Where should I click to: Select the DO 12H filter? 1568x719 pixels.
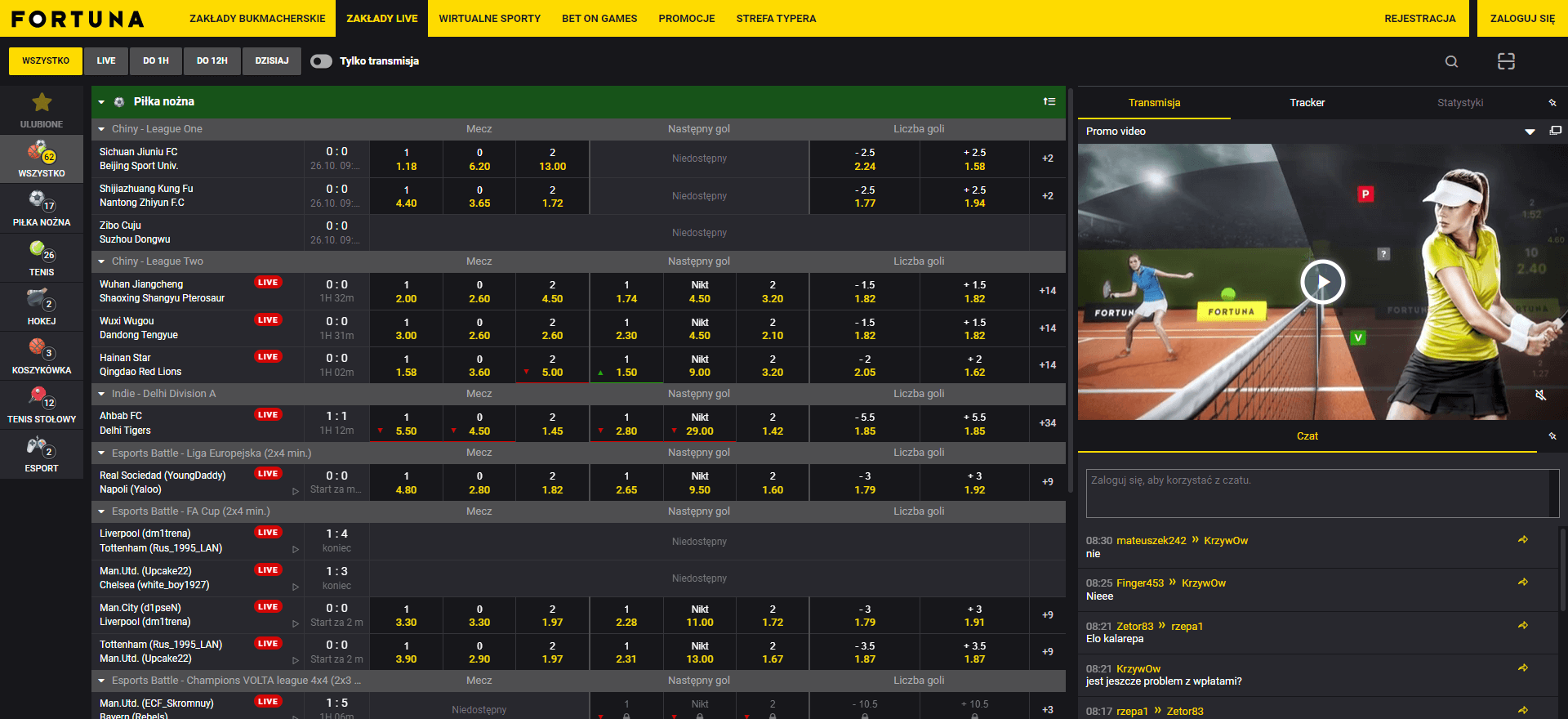coord(212,60)
